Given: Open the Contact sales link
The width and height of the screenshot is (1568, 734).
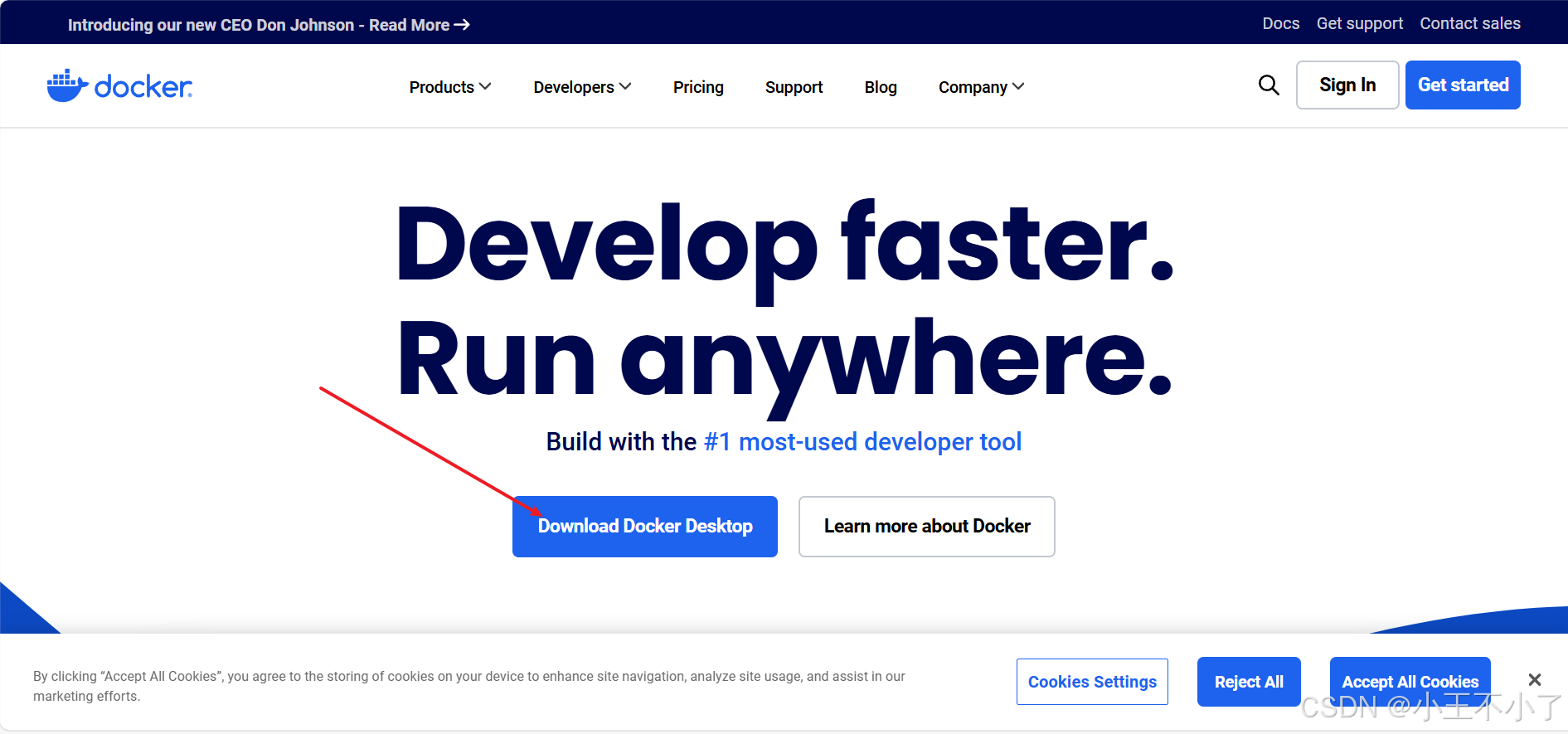Looking at the screenshot, I should [1470, 23].
